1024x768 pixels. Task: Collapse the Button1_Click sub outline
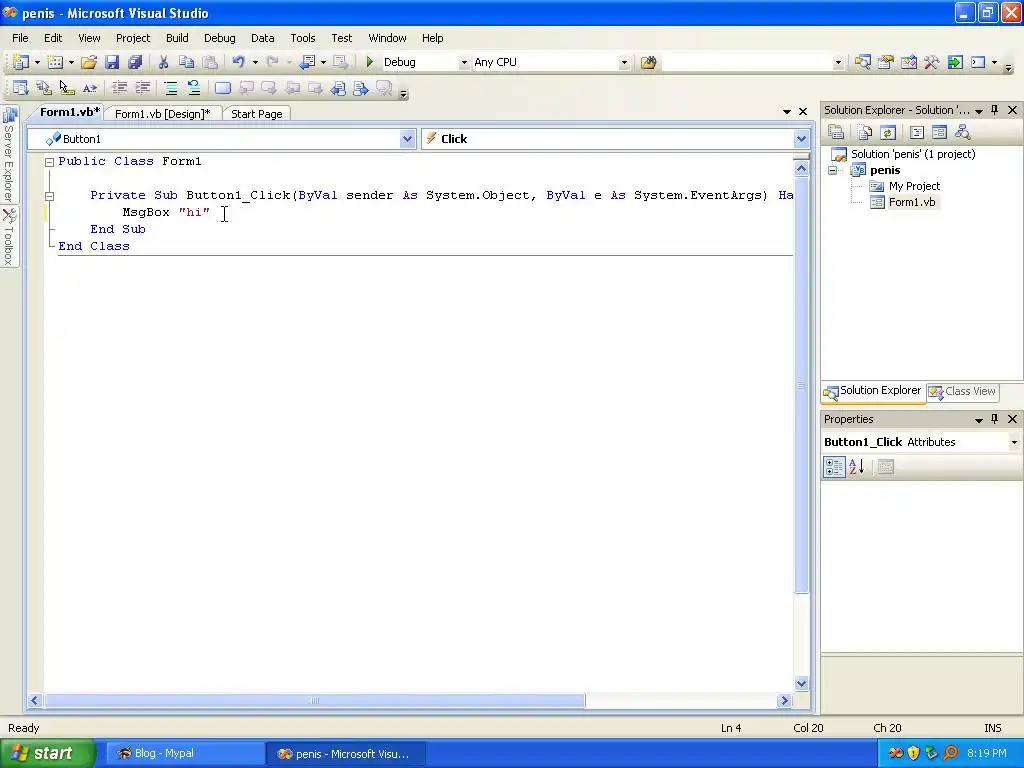[x=49, y=196]
